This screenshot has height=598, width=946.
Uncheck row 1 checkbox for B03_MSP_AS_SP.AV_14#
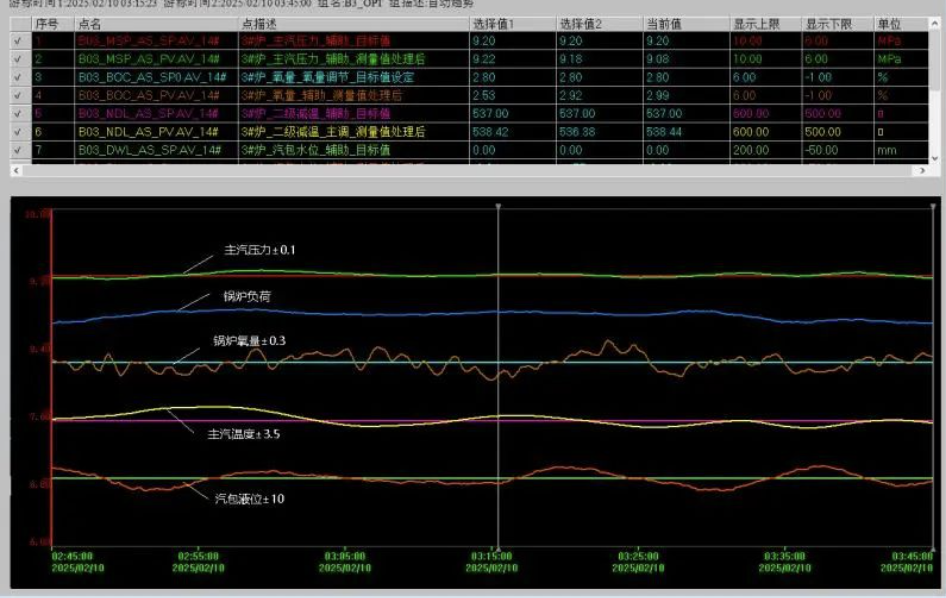(18, 41)
